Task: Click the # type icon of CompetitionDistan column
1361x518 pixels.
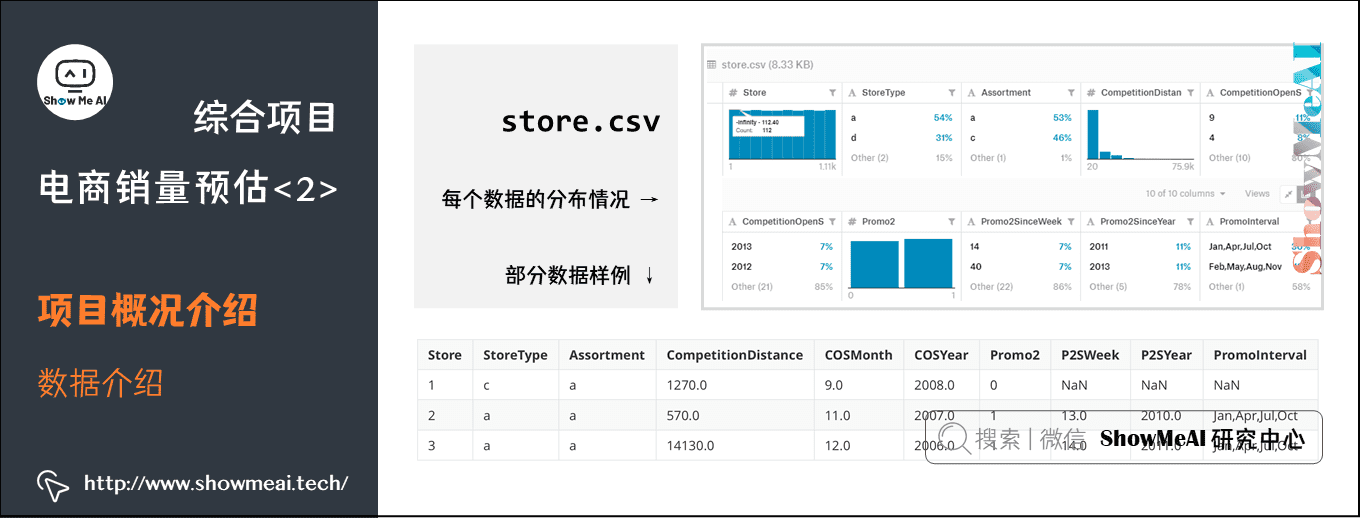Action: pos(1091,93)
